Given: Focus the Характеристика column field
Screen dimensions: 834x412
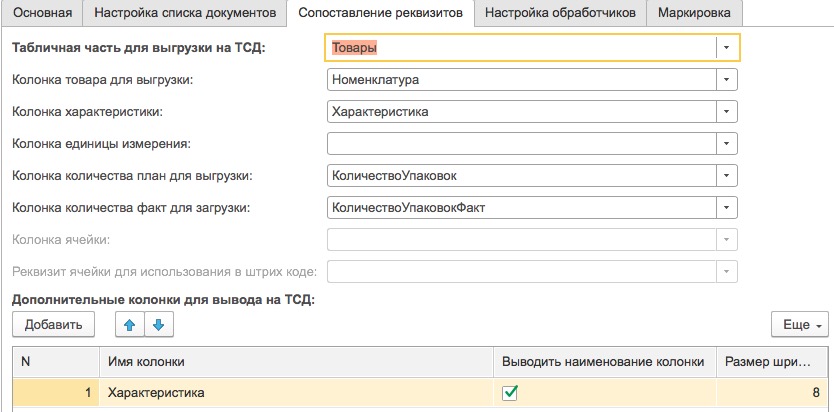Looking at the screenshot, I should click(x=521, y=112).
